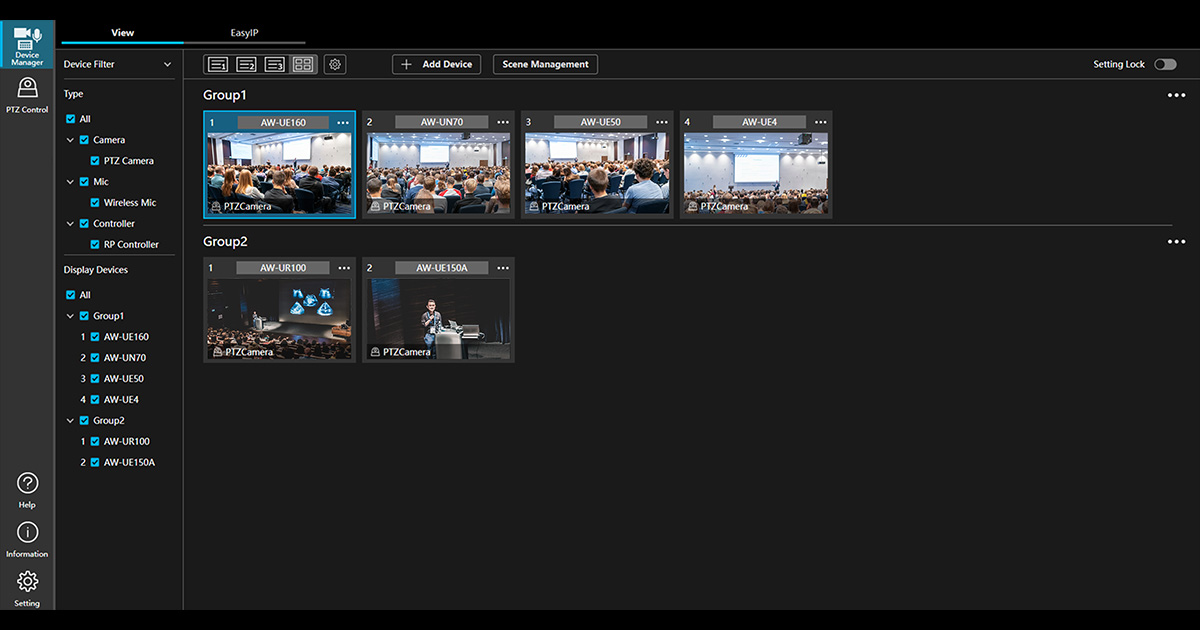The image size is (1200, 630).
Task: Collapse the Group1 device tree
Action: tap(70, 315)
